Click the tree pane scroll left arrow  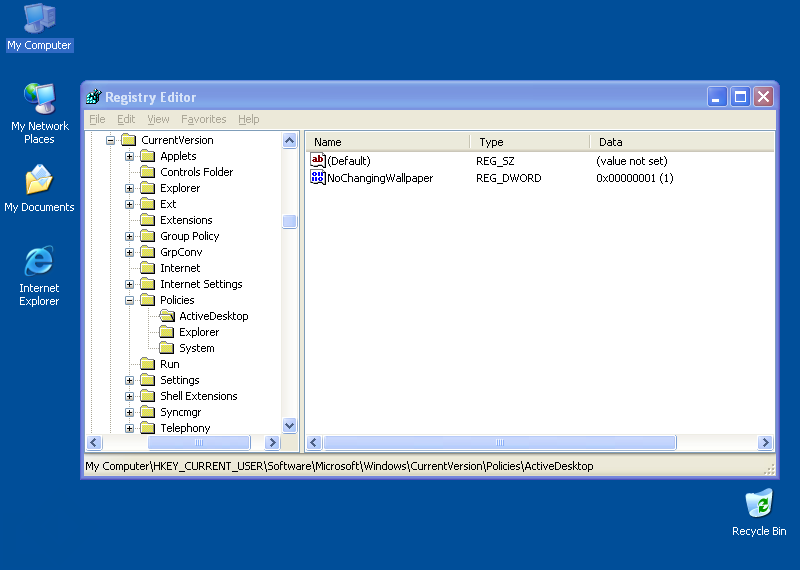point(94,442)
